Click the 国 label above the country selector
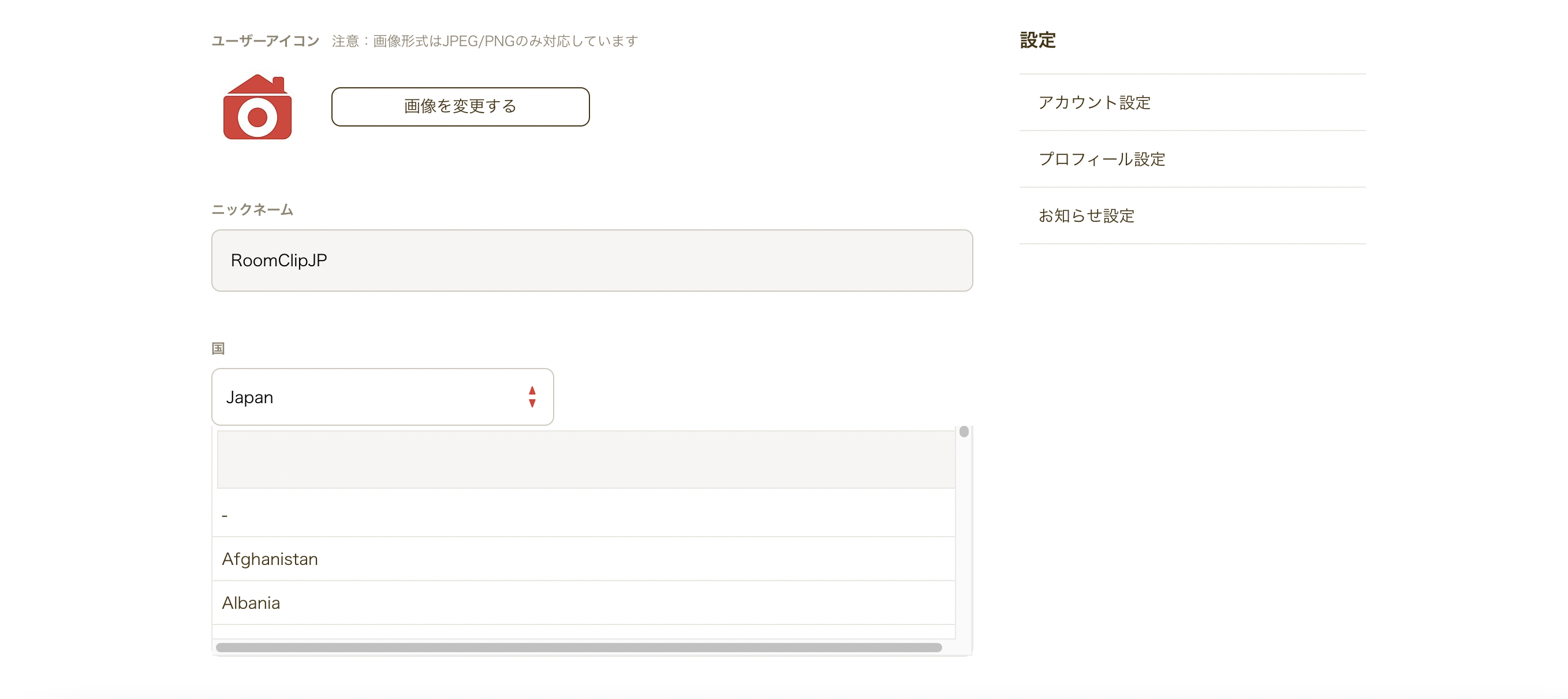 218,348
